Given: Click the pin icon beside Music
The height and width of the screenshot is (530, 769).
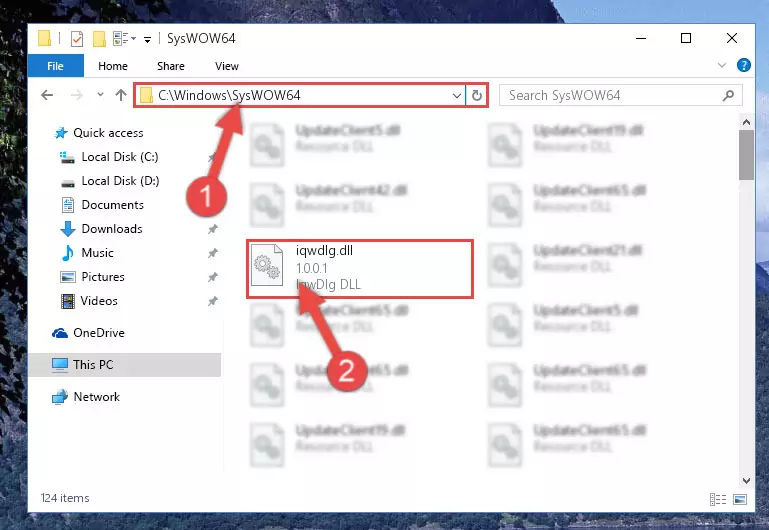Looking at the screenshot, I should [x=212, y=253].
